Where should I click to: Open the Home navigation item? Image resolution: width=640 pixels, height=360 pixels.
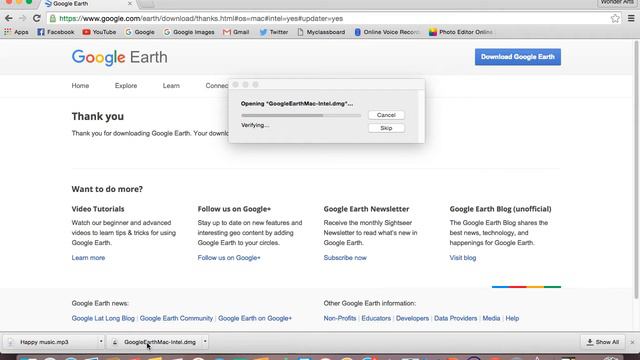coord(80,86)
